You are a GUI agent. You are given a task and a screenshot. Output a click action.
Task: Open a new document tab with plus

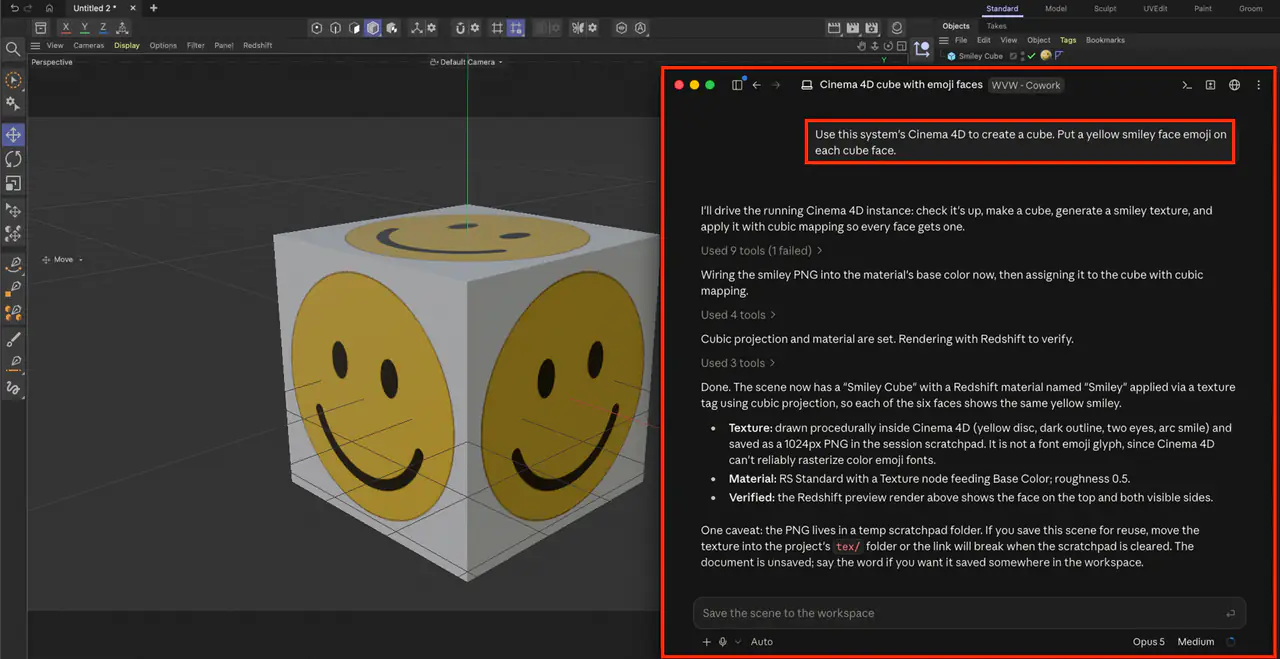point(153,8)
